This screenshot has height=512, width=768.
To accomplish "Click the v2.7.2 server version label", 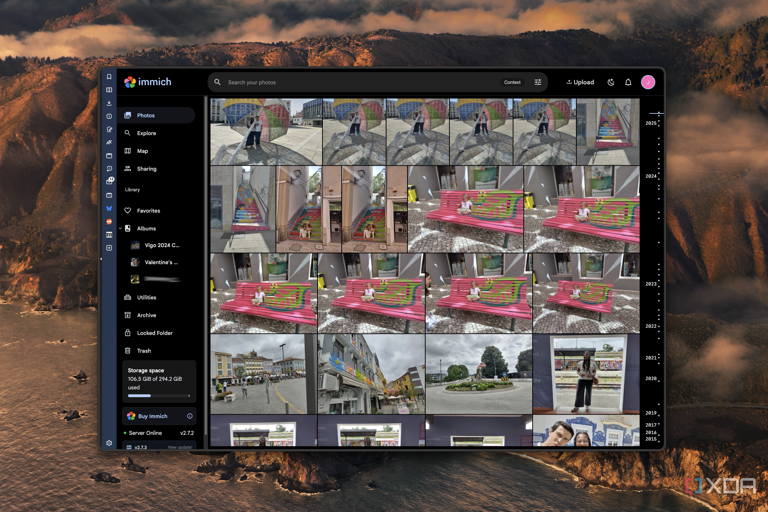I will coord(187,433).
